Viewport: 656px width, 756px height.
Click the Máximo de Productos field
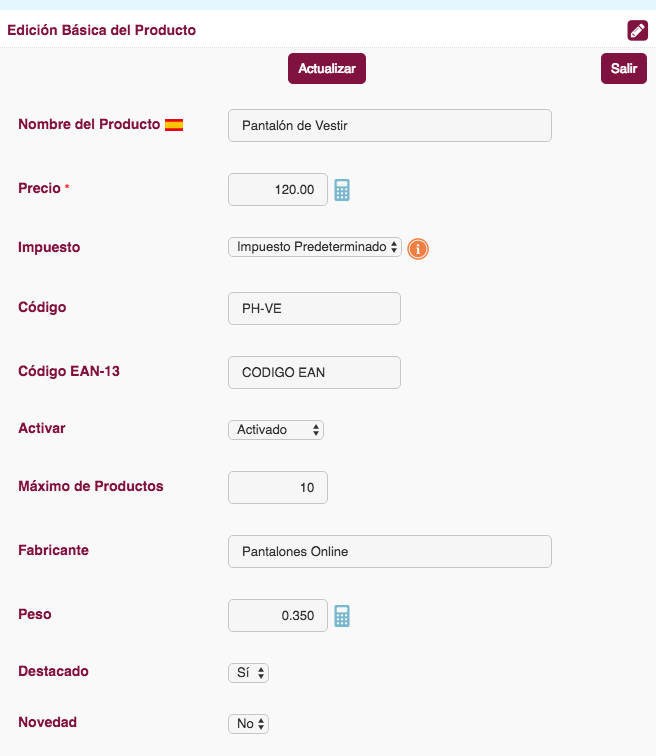coord(278,487)
